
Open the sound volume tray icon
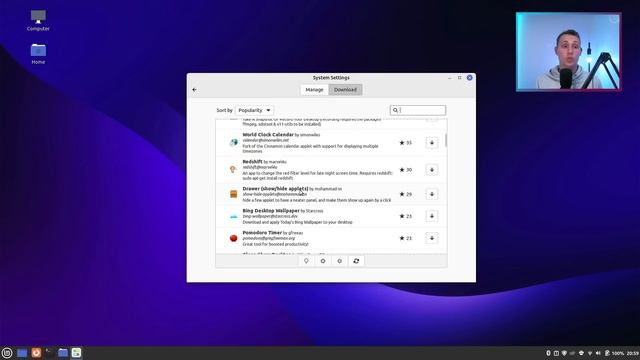tap(598, 353)
